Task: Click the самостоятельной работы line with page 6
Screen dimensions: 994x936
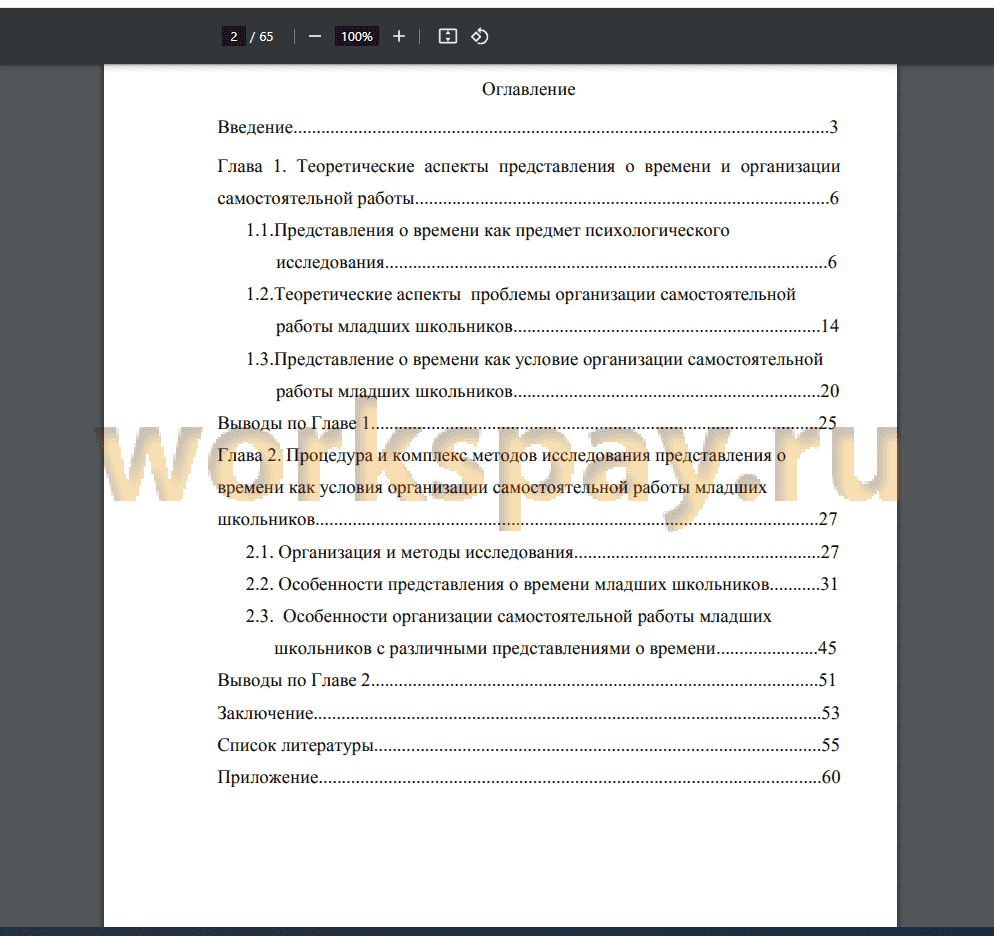Action: 528,198
